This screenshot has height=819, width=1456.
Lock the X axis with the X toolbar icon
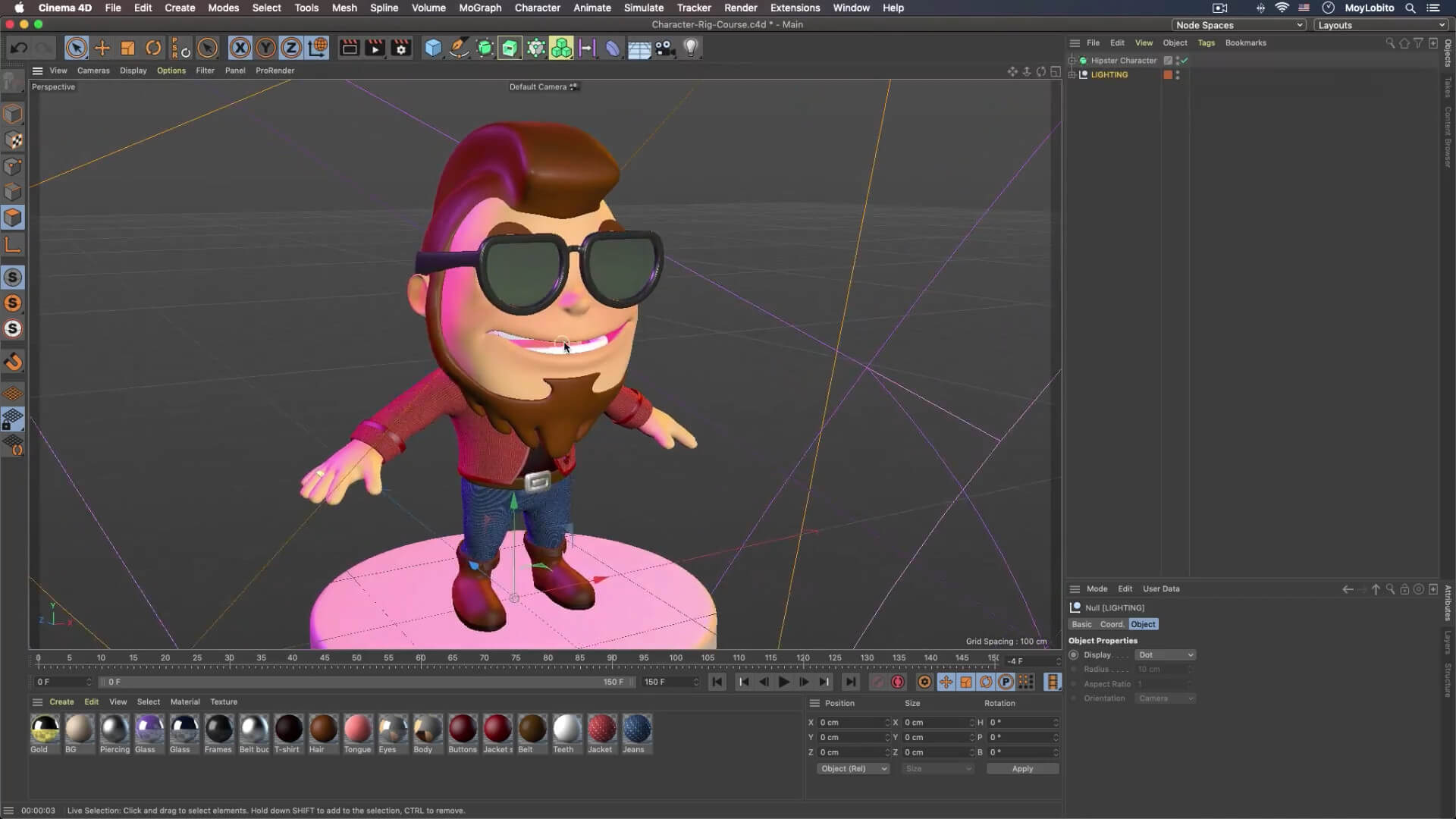240,48
